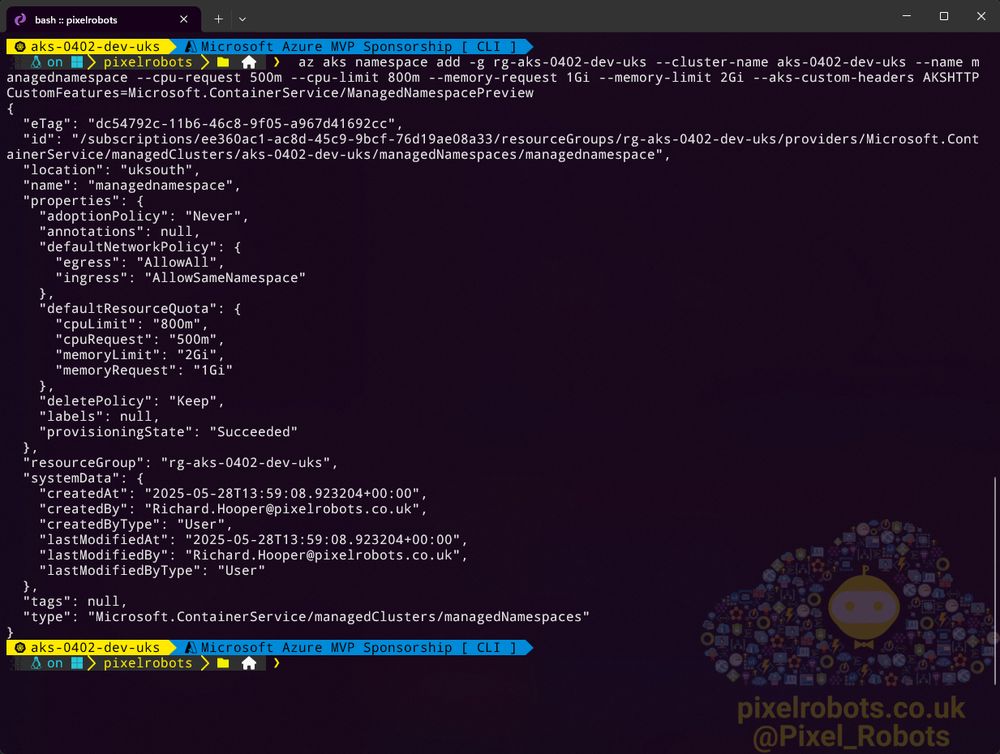Click at the bottom prompt cursor arrow
1000x754 pixels.
pos(277,663)
